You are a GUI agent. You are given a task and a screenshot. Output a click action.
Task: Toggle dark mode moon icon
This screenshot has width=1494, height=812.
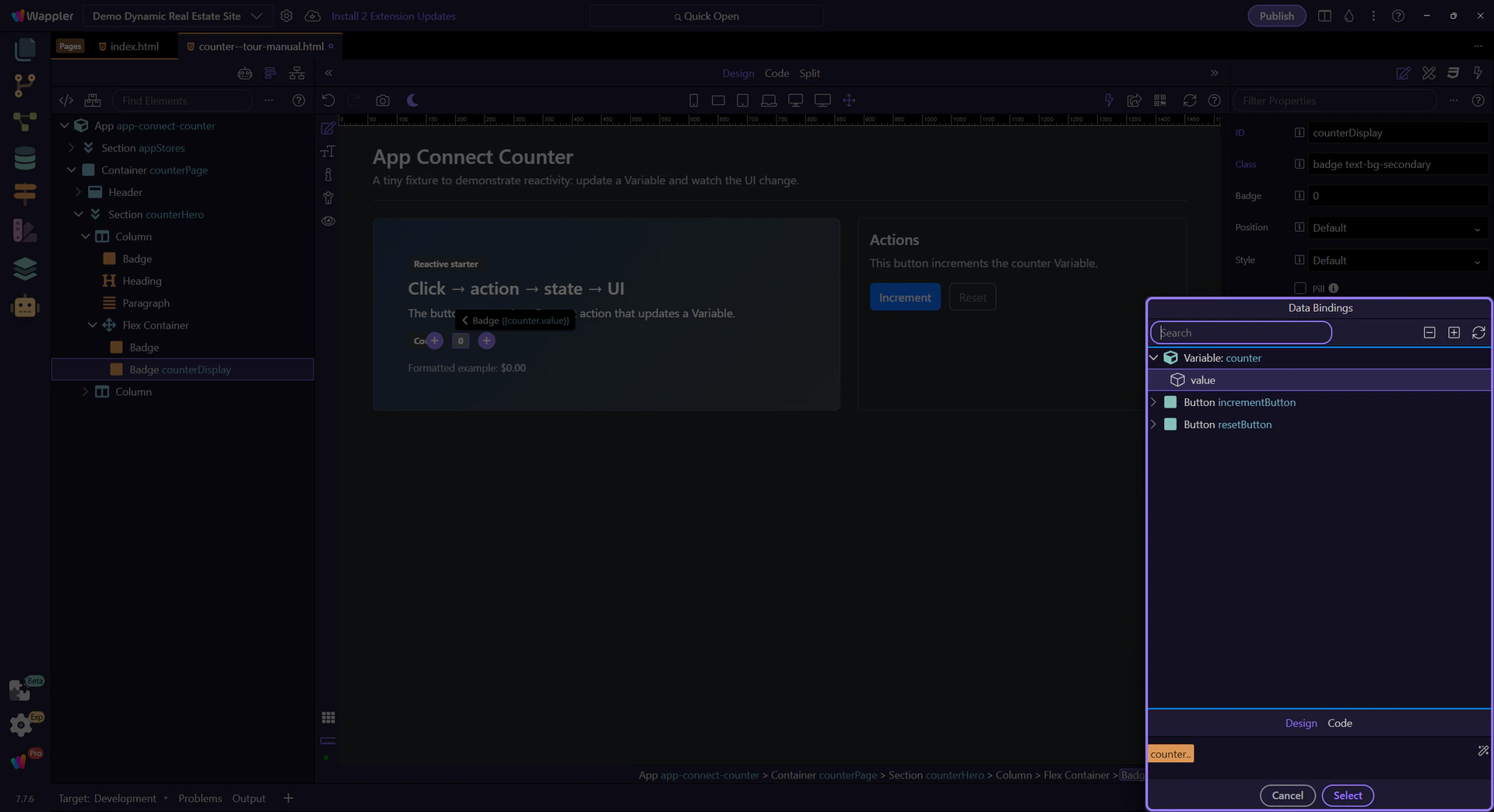pos(412,100)
